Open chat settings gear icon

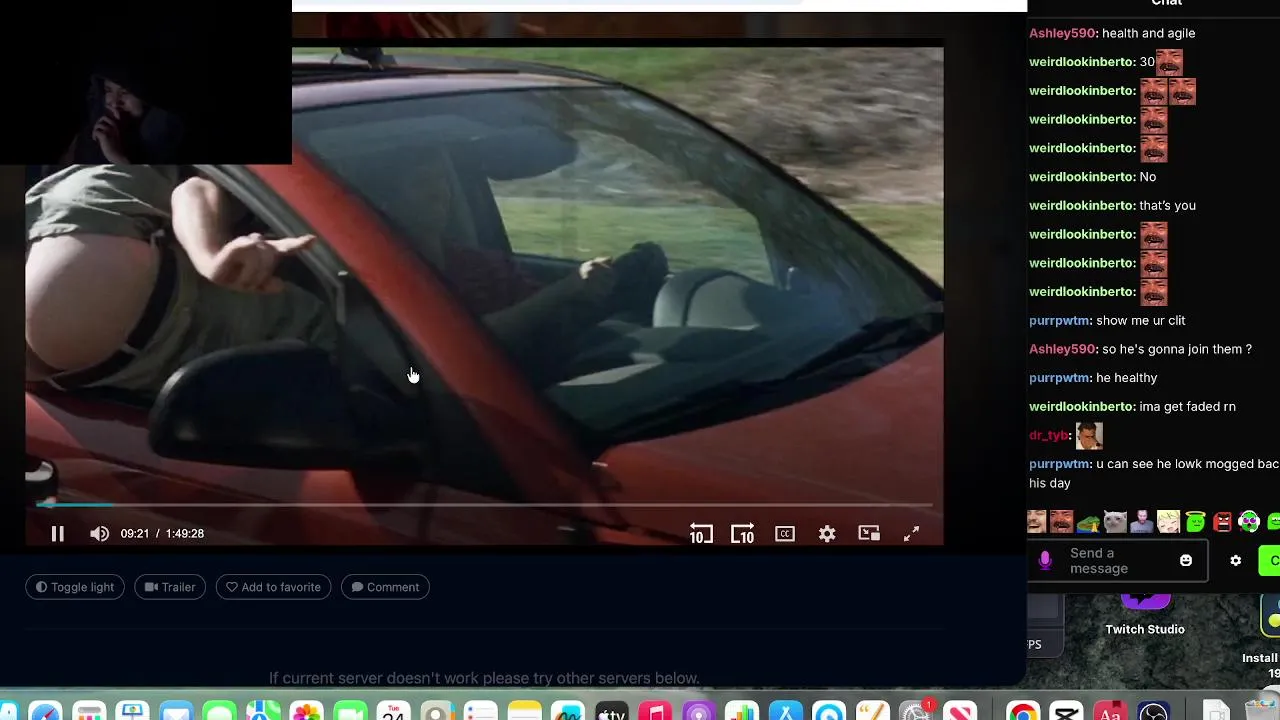pyautogui.click(x=1236, y=561)
